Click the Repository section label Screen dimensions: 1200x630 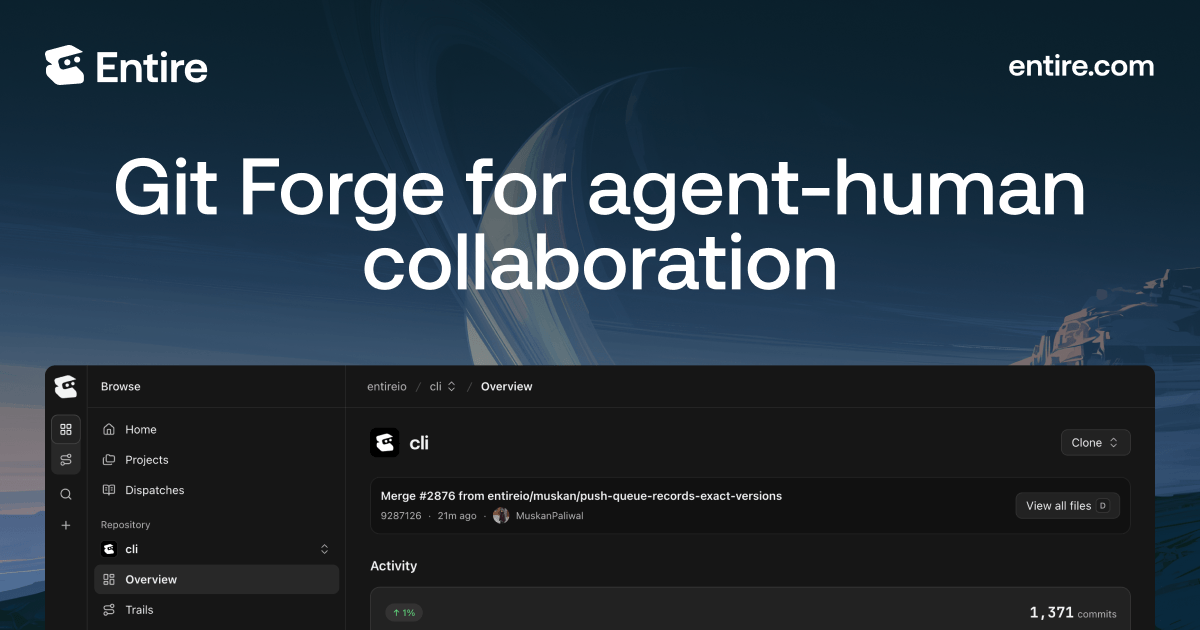point(126,524)
